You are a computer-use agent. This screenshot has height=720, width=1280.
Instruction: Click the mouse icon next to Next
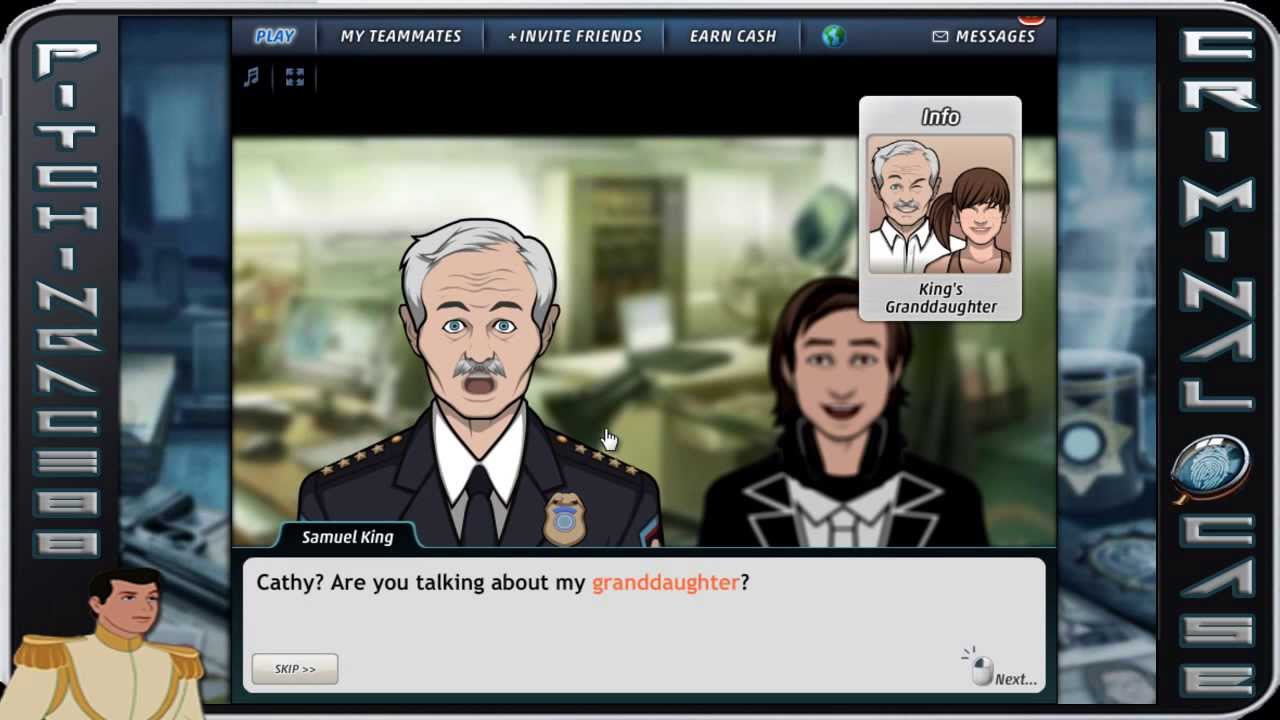coord(981,668)
